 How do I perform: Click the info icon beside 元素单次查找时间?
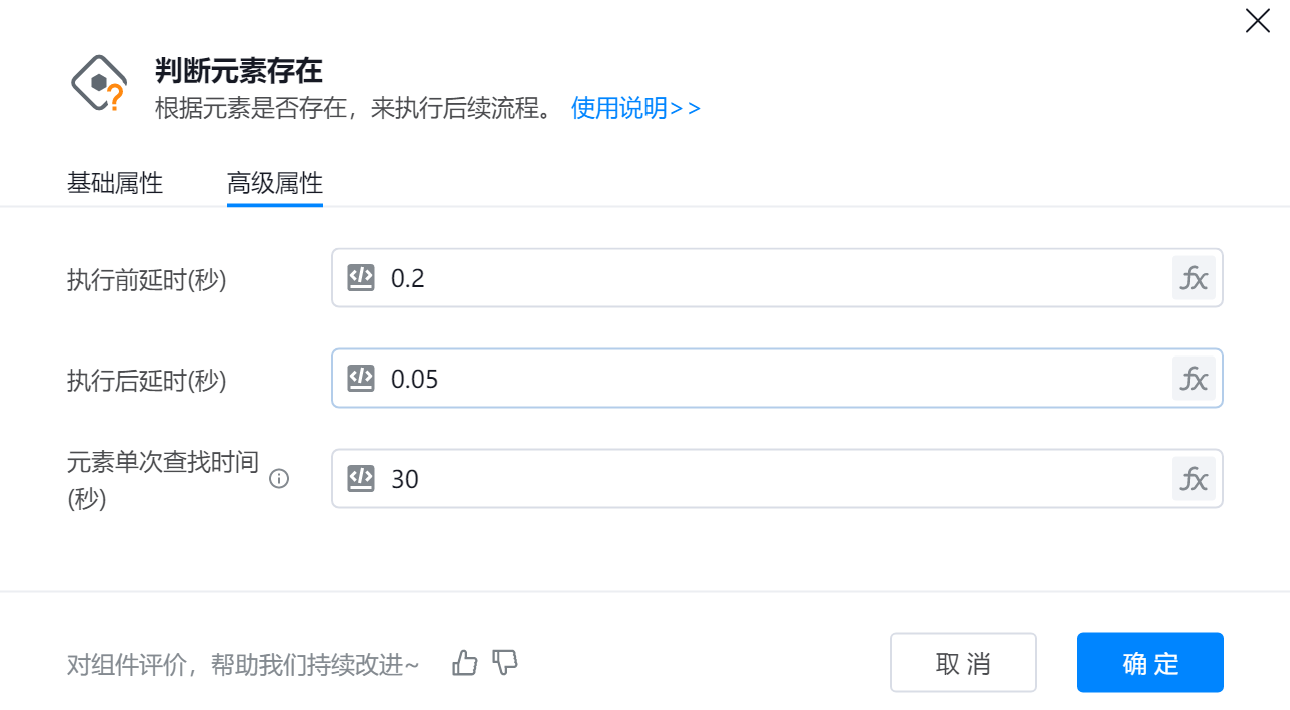pos(280,479)
